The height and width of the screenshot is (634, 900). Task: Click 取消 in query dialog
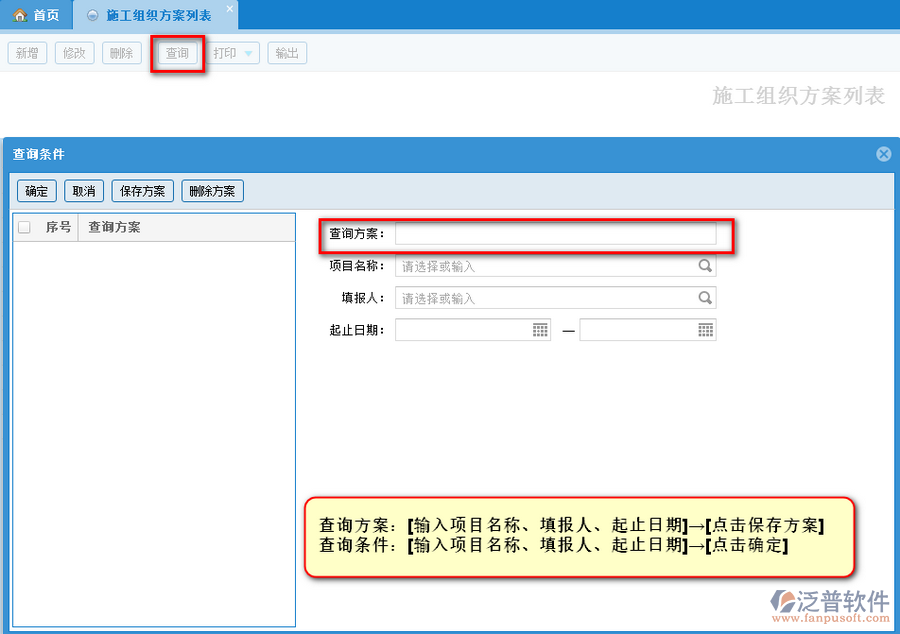[84, 191]
